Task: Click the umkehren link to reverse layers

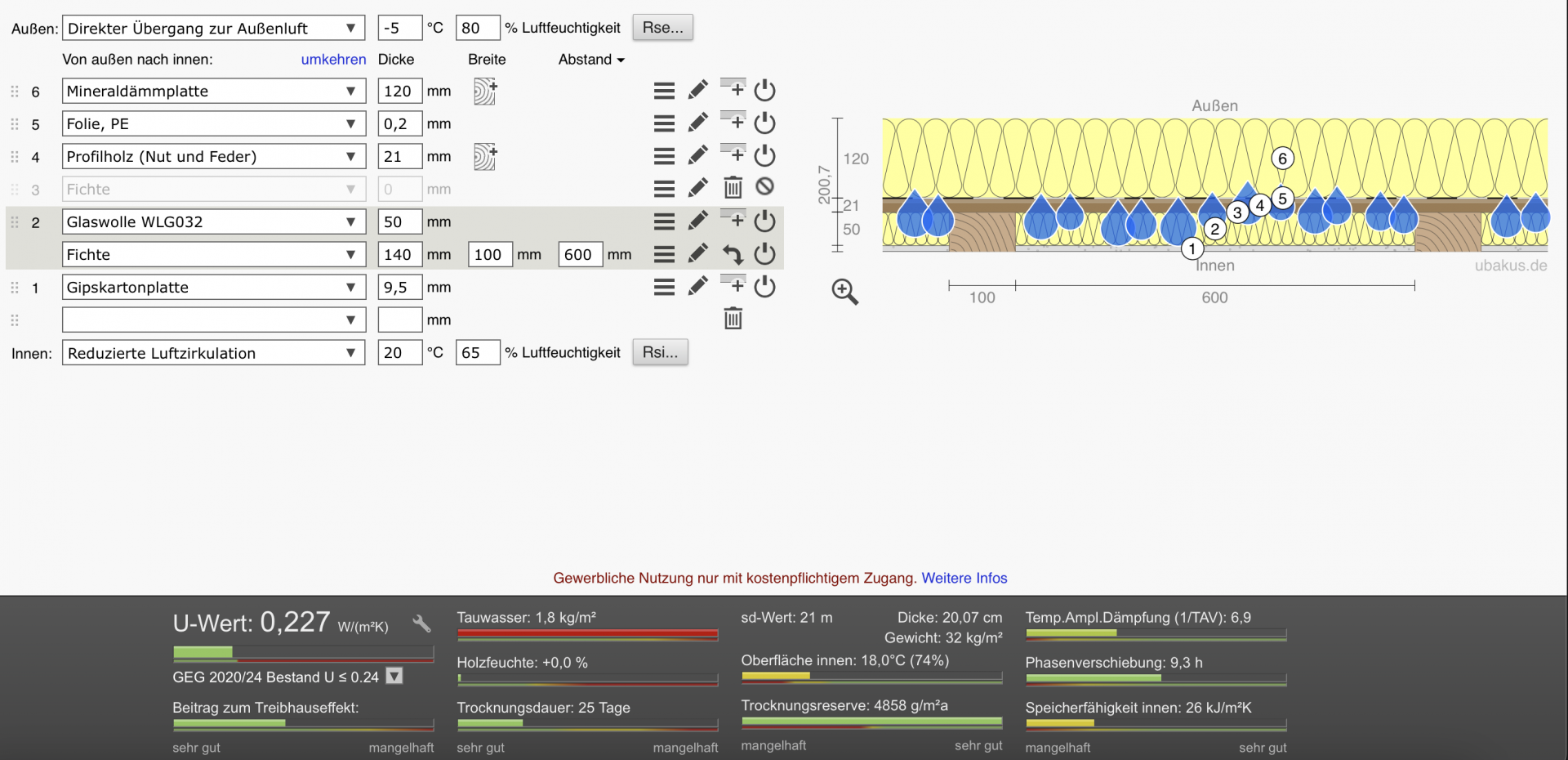Action: point(333,60)
